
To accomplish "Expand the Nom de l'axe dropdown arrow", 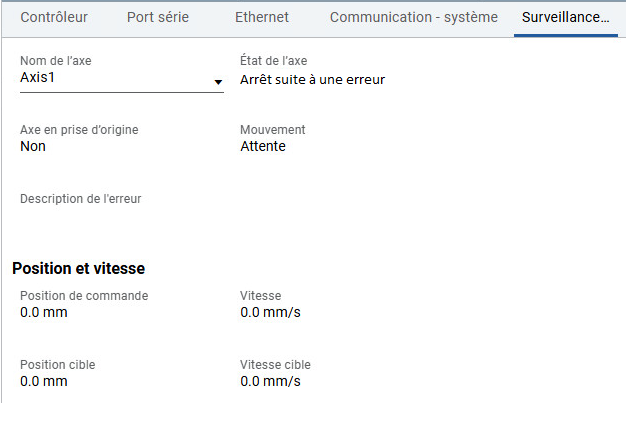I will coord(218,82).
